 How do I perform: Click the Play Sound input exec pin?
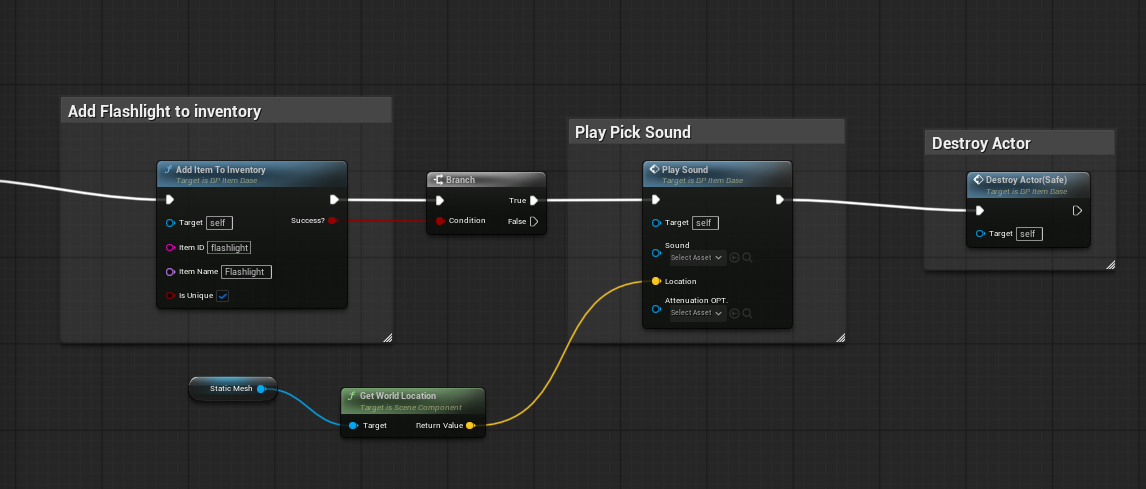(656, 200)
